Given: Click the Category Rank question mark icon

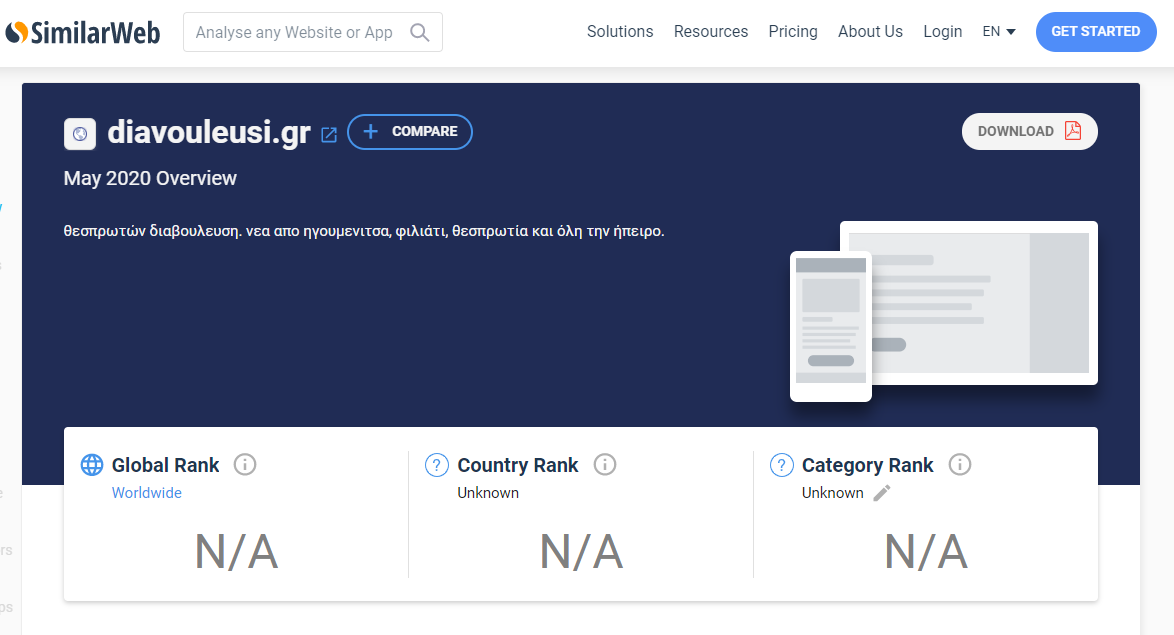Looking at the screenshot, I should [x=782, y=465].
